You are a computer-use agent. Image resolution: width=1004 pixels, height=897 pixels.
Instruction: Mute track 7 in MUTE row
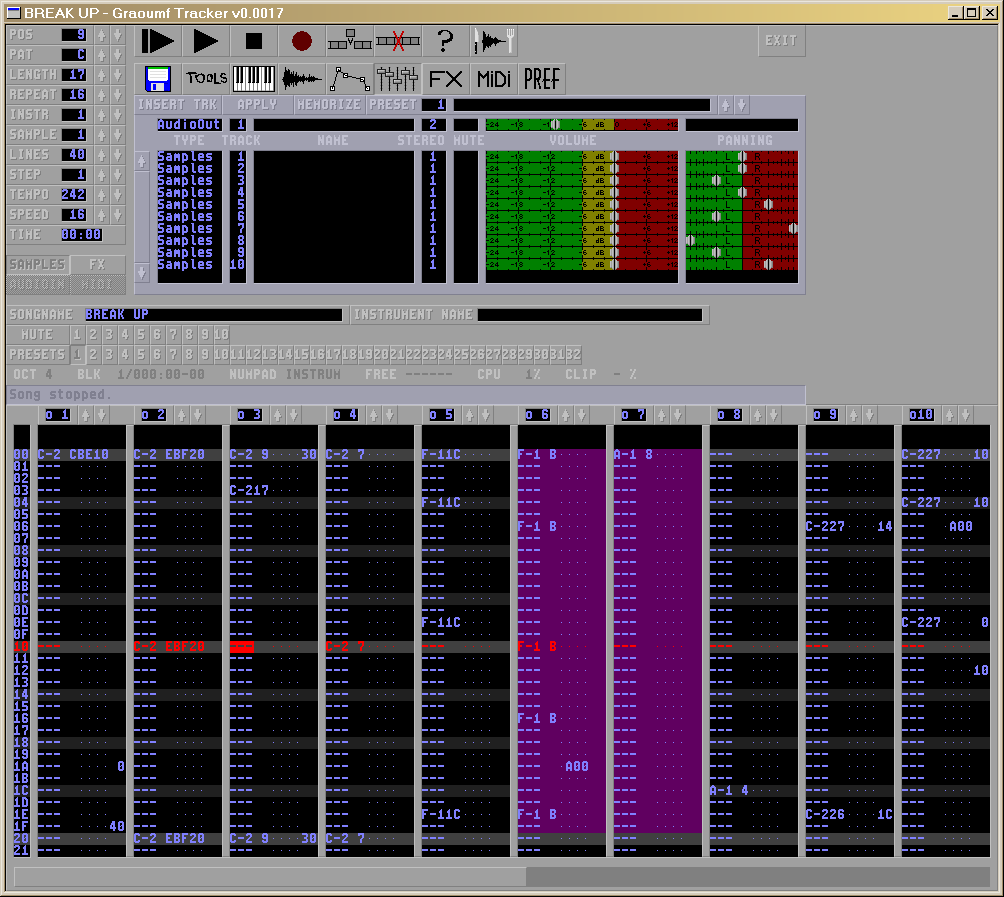(173, 334)
